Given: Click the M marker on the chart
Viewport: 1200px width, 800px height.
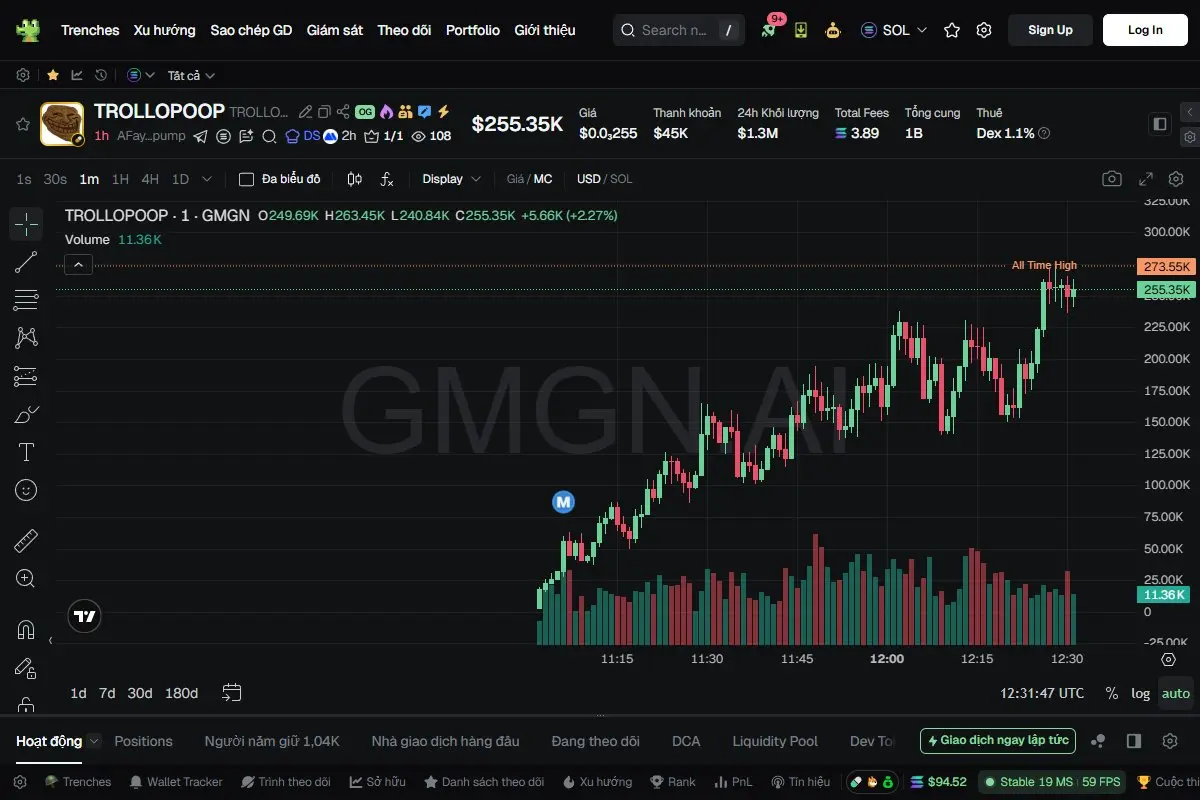Looking at the screenshot, I should [564, 502].
